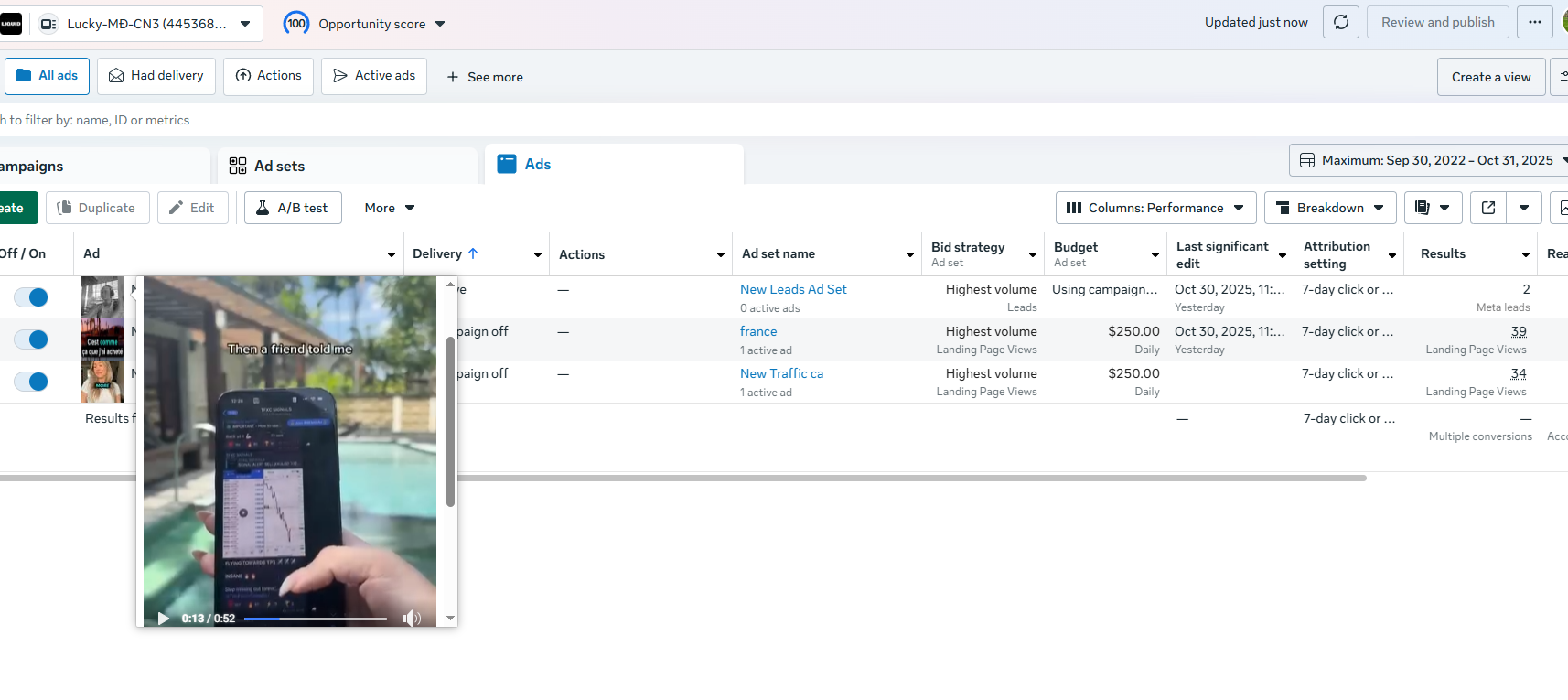Open the account selector dropdown
Viewport: 1568px width, 700px height.
tap(245, 24)
